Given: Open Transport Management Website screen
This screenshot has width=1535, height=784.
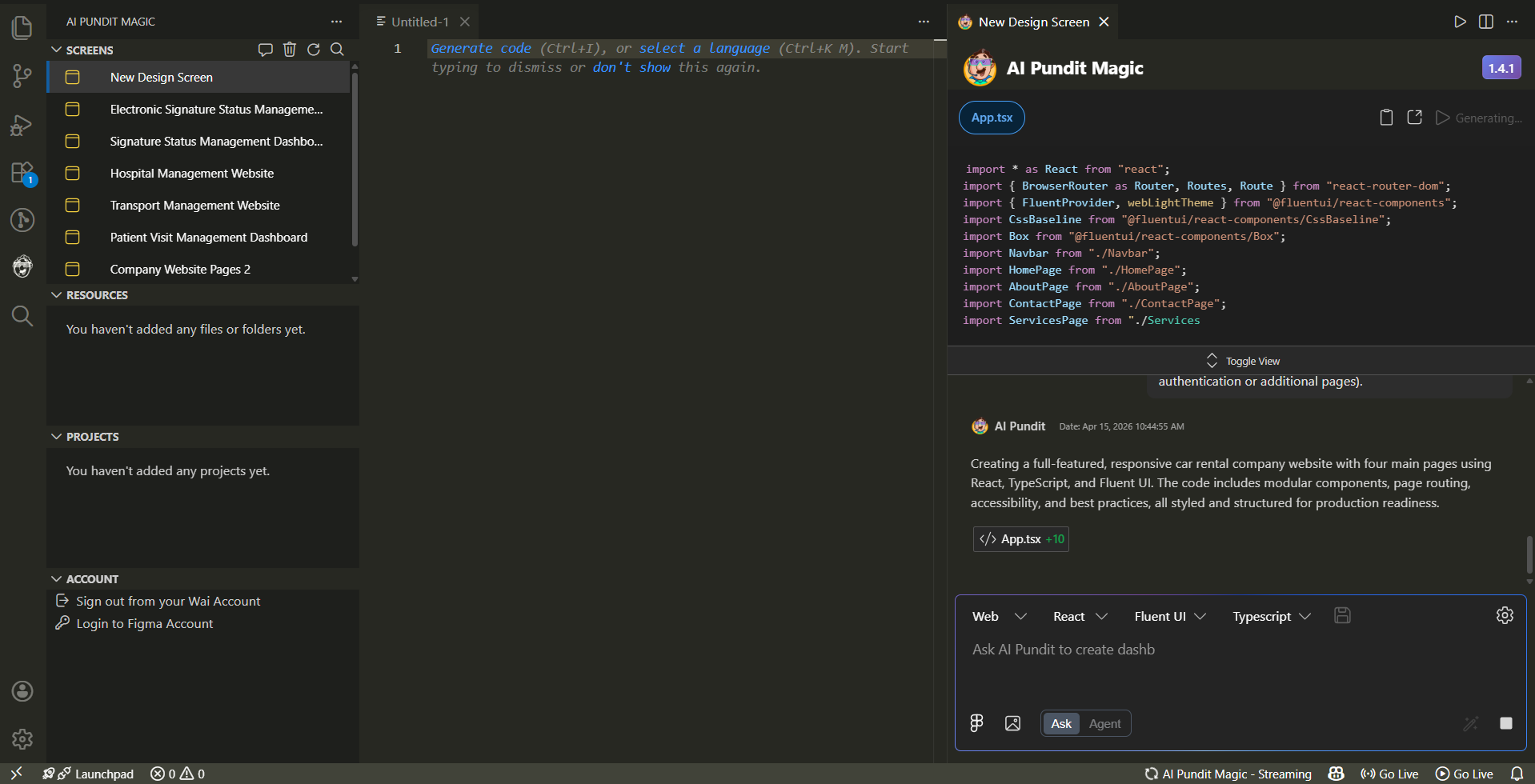Looking at the screenshot, I should 198,206.
